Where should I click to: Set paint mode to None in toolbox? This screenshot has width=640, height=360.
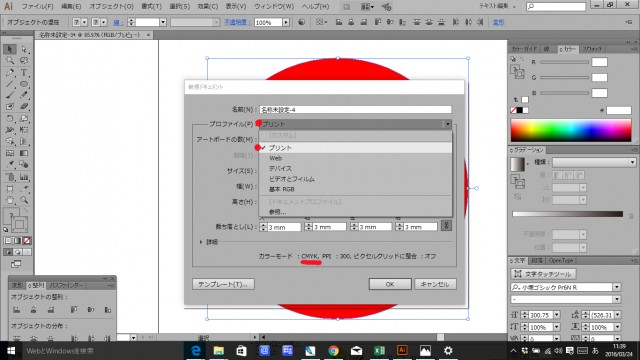27,241
